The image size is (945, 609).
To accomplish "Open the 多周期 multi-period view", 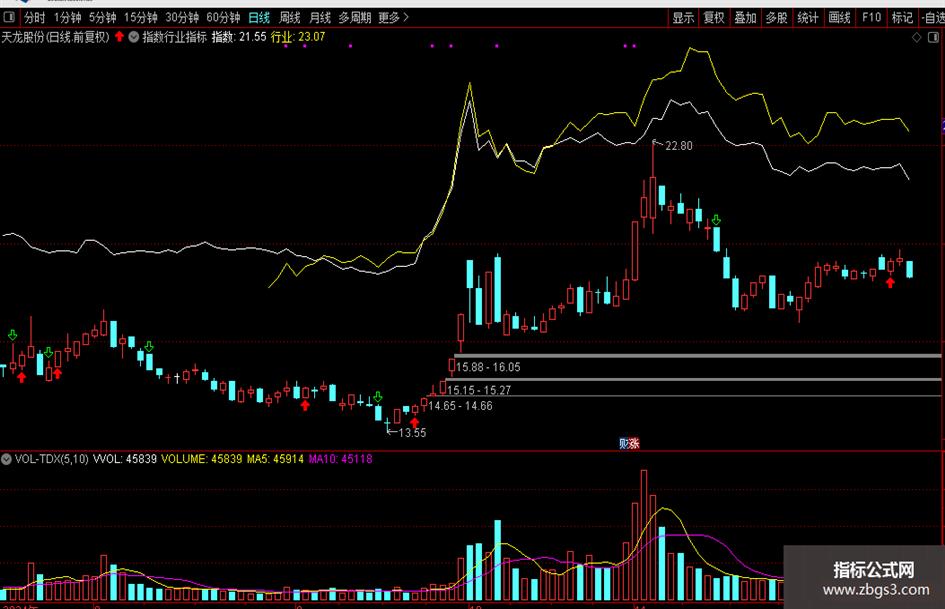I will click(x=354, y=17).
